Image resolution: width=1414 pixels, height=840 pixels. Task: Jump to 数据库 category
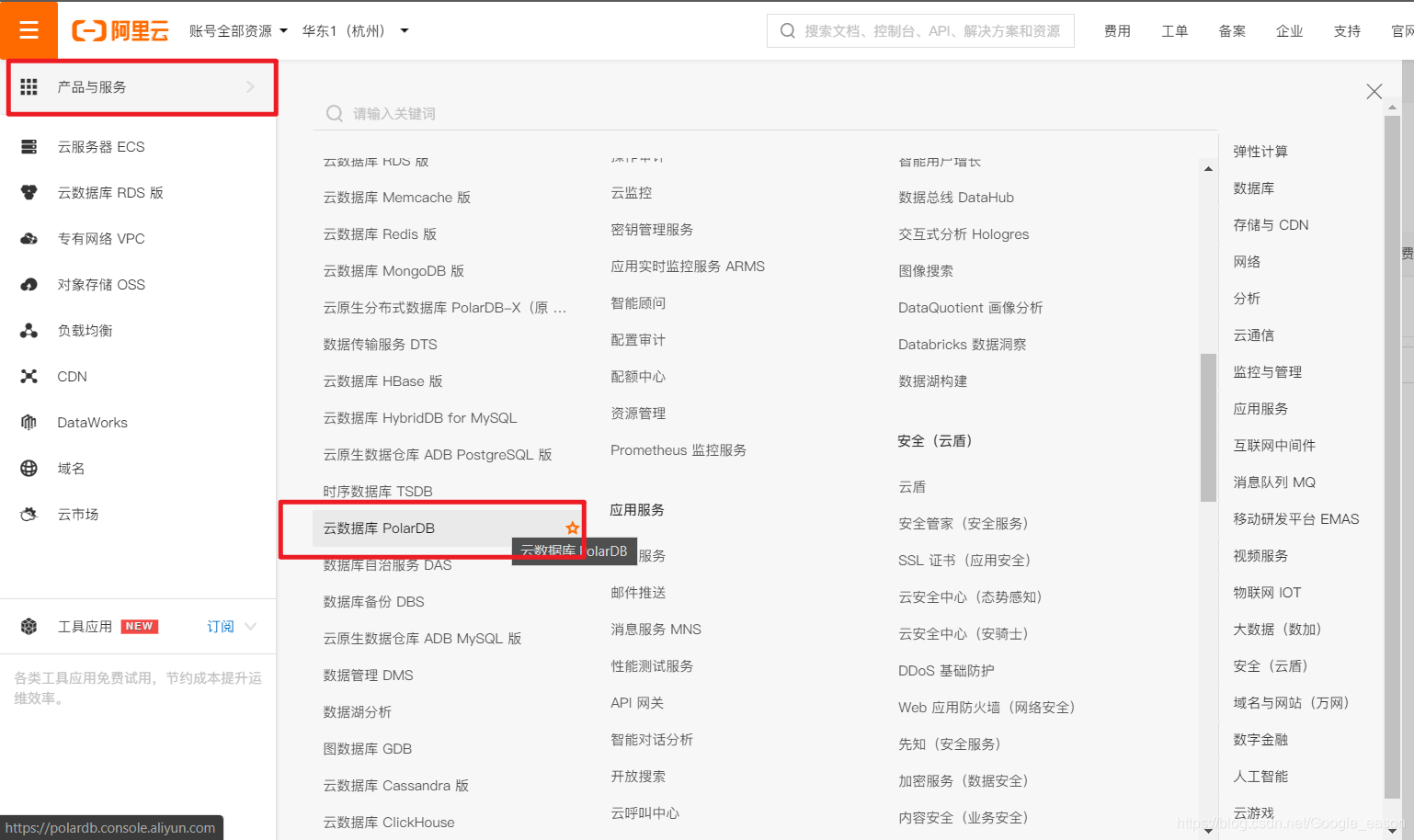click(x=1253, y=188)
